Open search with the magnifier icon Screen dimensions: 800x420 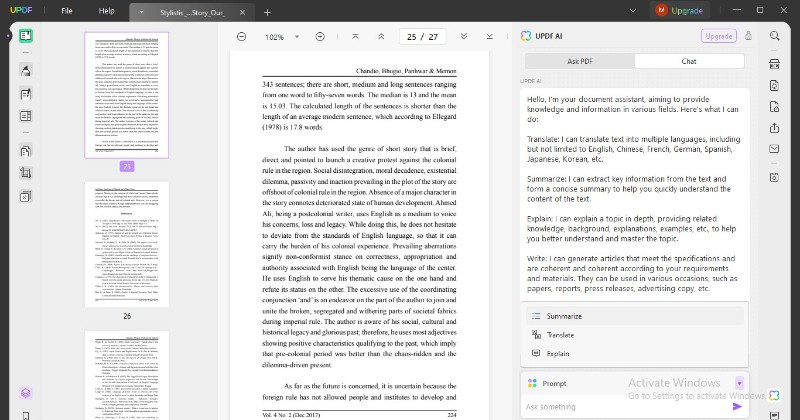point(774,36)
